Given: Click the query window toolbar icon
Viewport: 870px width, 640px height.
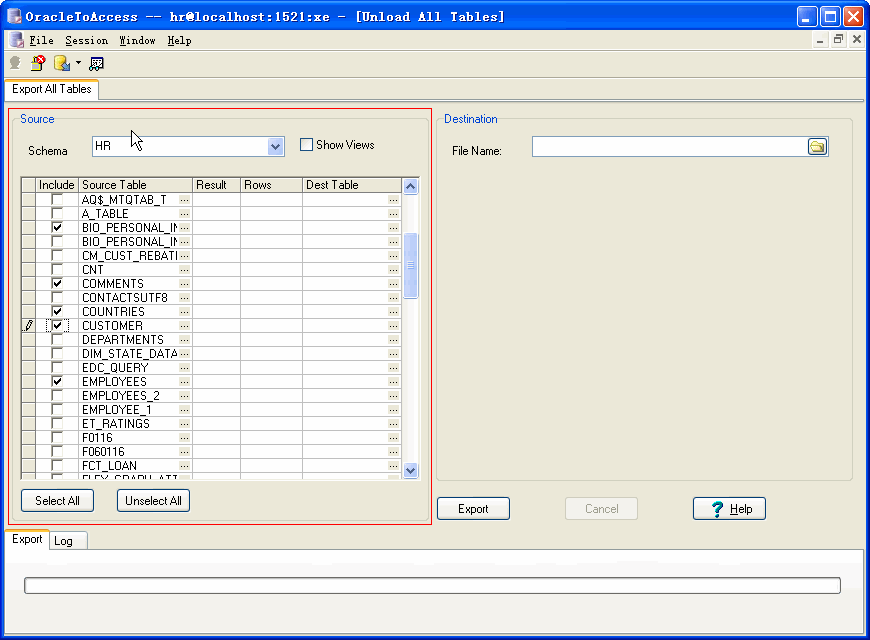Looking at the screenshot, I should tap(96, 64).
